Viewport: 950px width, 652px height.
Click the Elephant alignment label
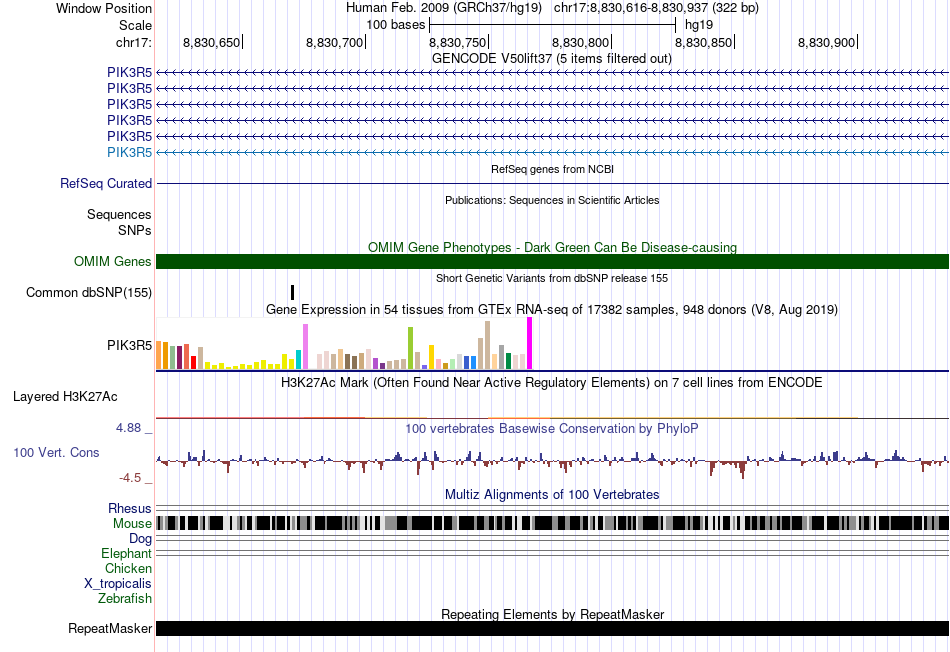126,553
